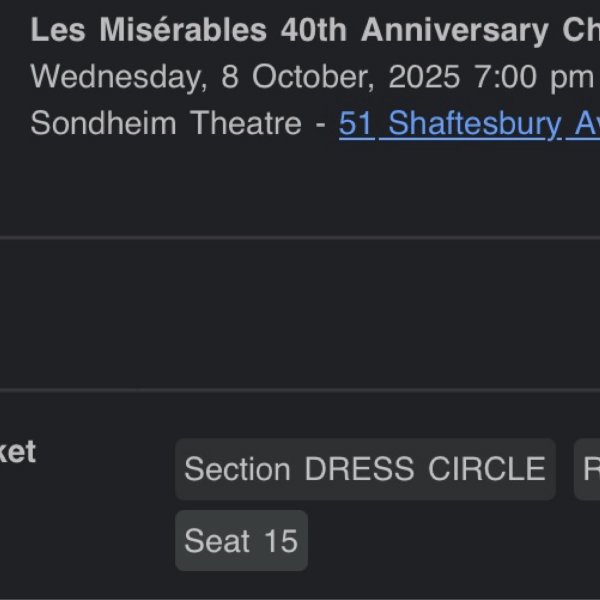This screenshot has height=600, width=600.
Task: Click the 7:00 pm showtime text
Action: [548, 77]
